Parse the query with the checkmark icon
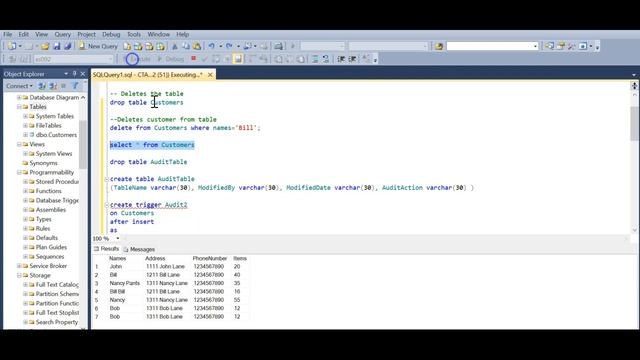640x360 pixels. 204,59
